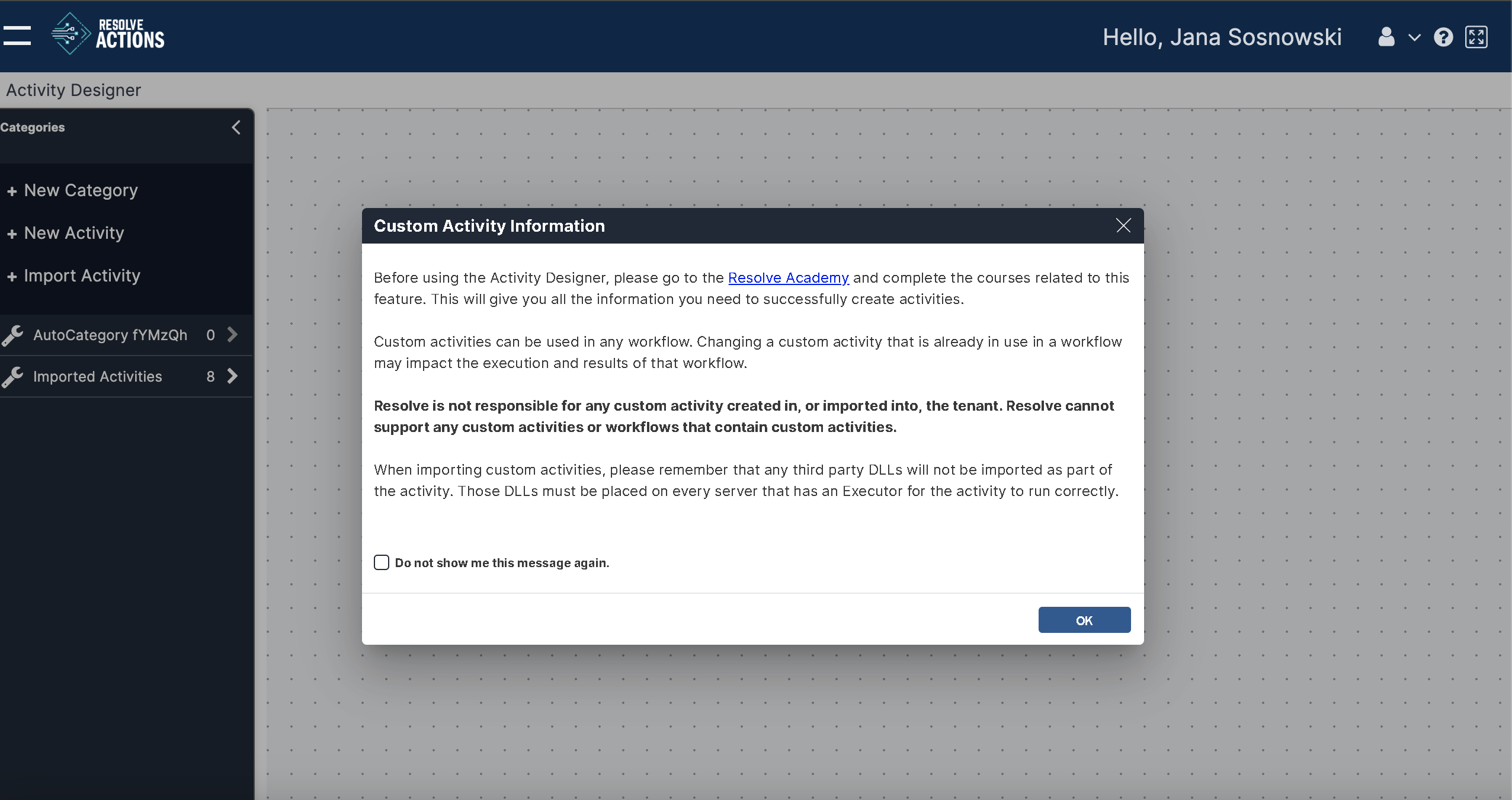Screen dimensions: 1512x800
Task: Click the Import Activity option
Action: [81, 275]
